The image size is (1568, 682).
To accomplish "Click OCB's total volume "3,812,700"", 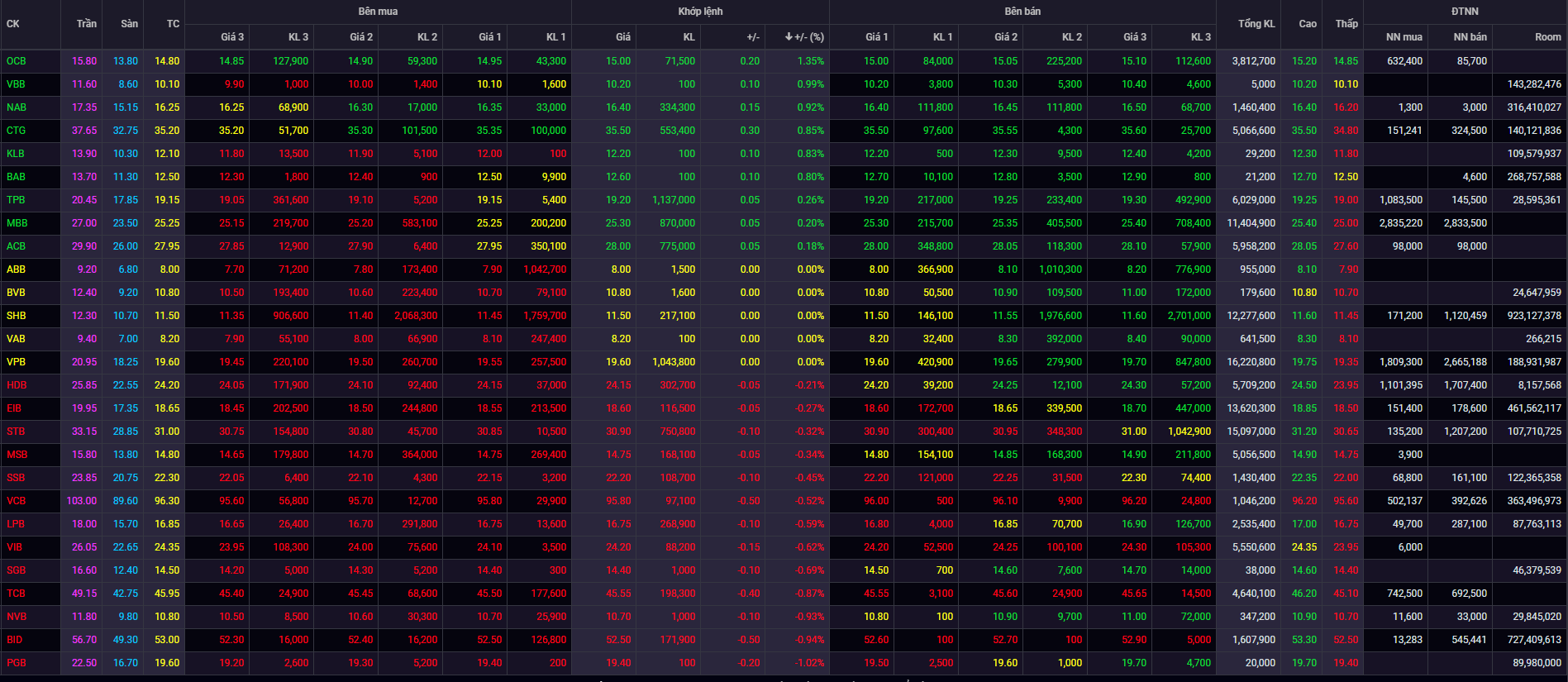I will tap(1254, 61).
